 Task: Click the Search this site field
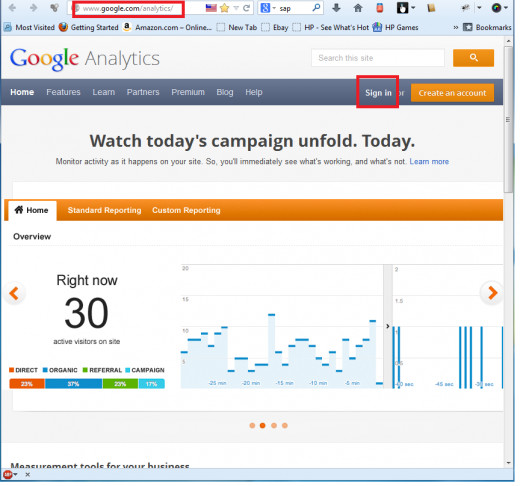[378, 58]
